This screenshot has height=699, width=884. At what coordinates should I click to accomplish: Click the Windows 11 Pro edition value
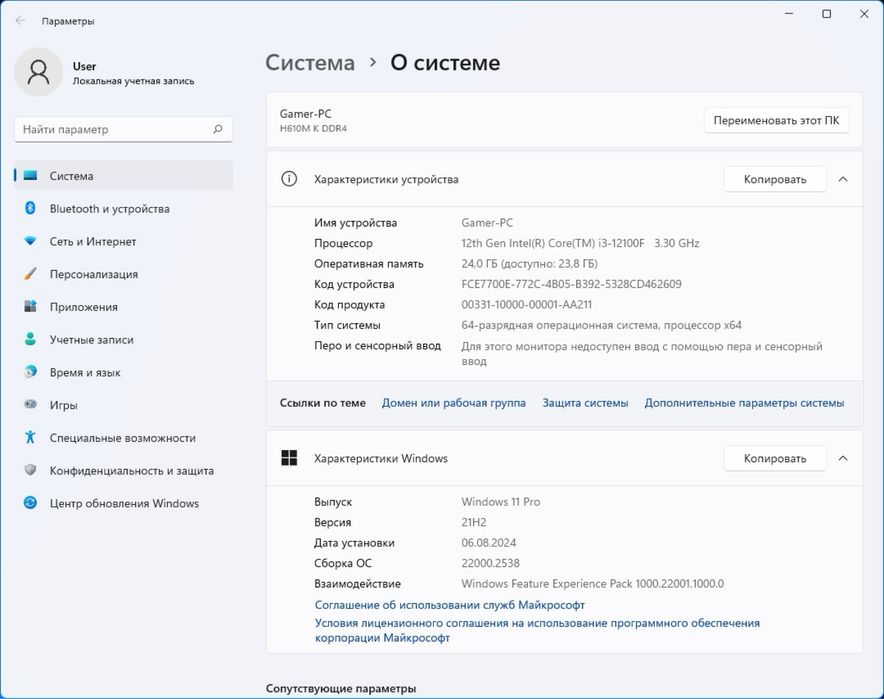501,501
